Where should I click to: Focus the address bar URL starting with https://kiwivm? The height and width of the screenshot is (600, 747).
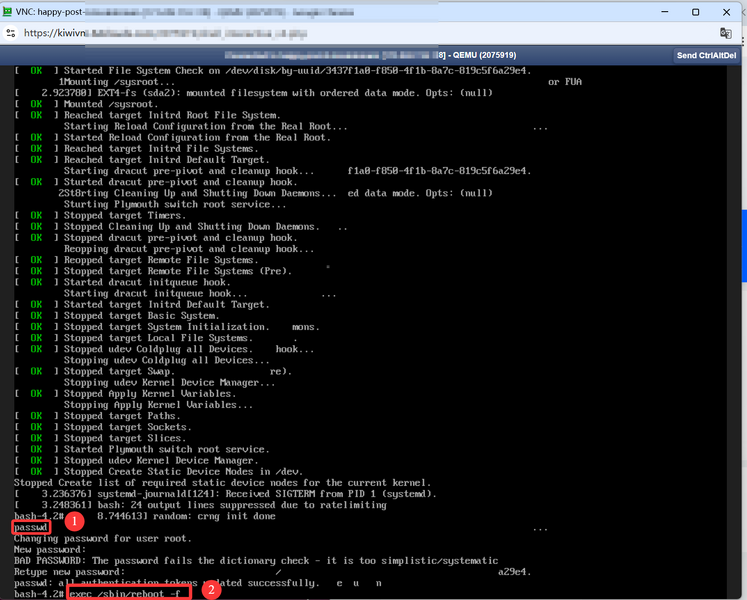tap(200, 32)
